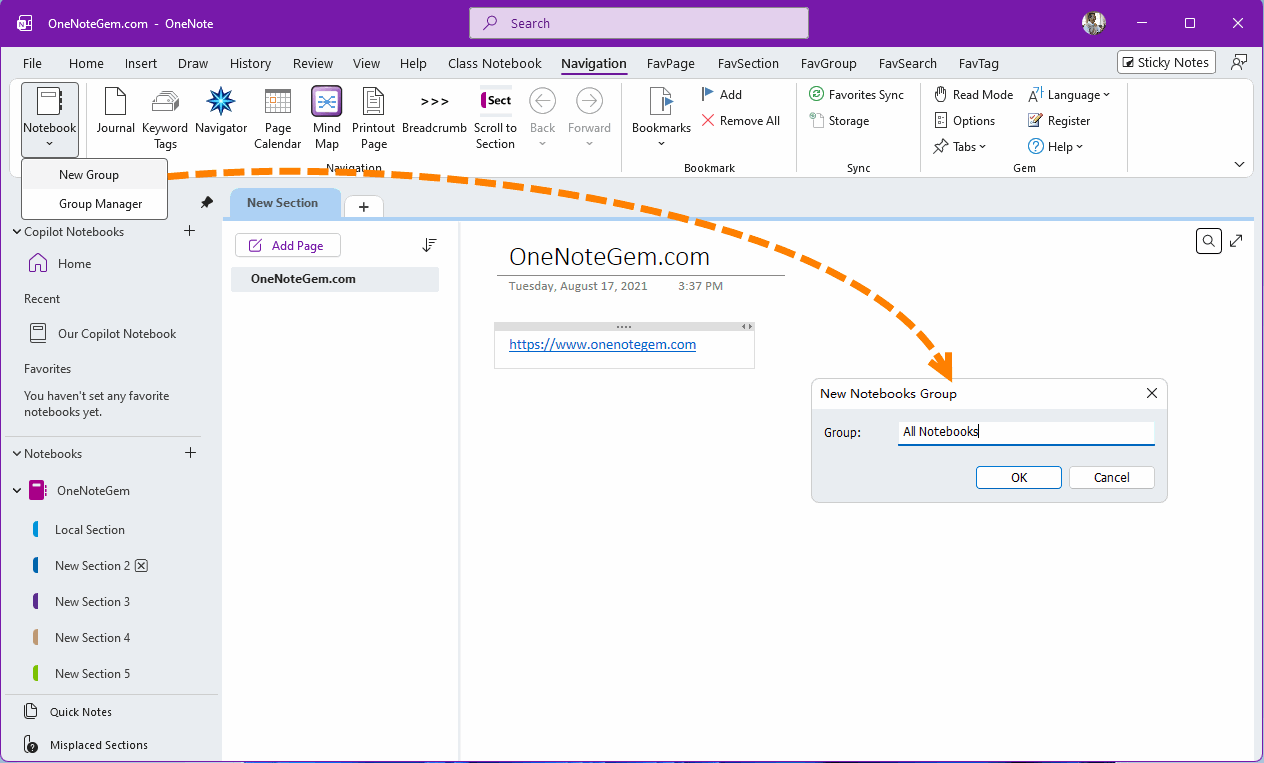Screen dimensions: 1264x763
Task: Switch to the FavPage tab
Action: [671, 63]
